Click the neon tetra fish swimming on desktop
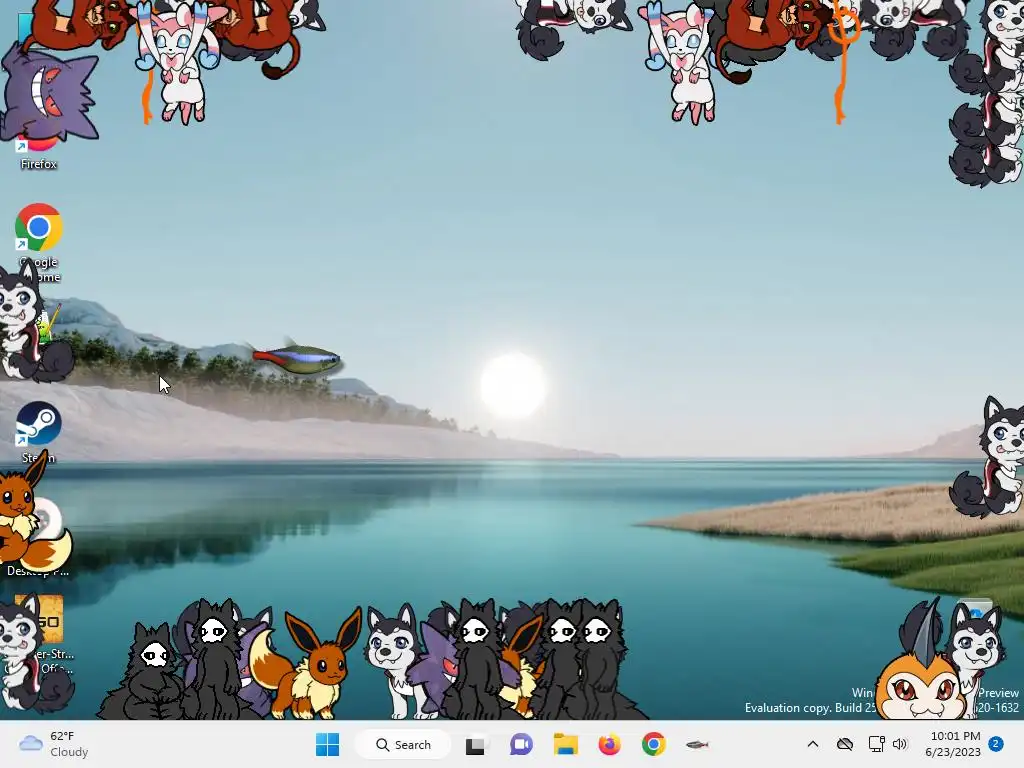The width and height of the screenshot is (1024, 768). point(297,357)
